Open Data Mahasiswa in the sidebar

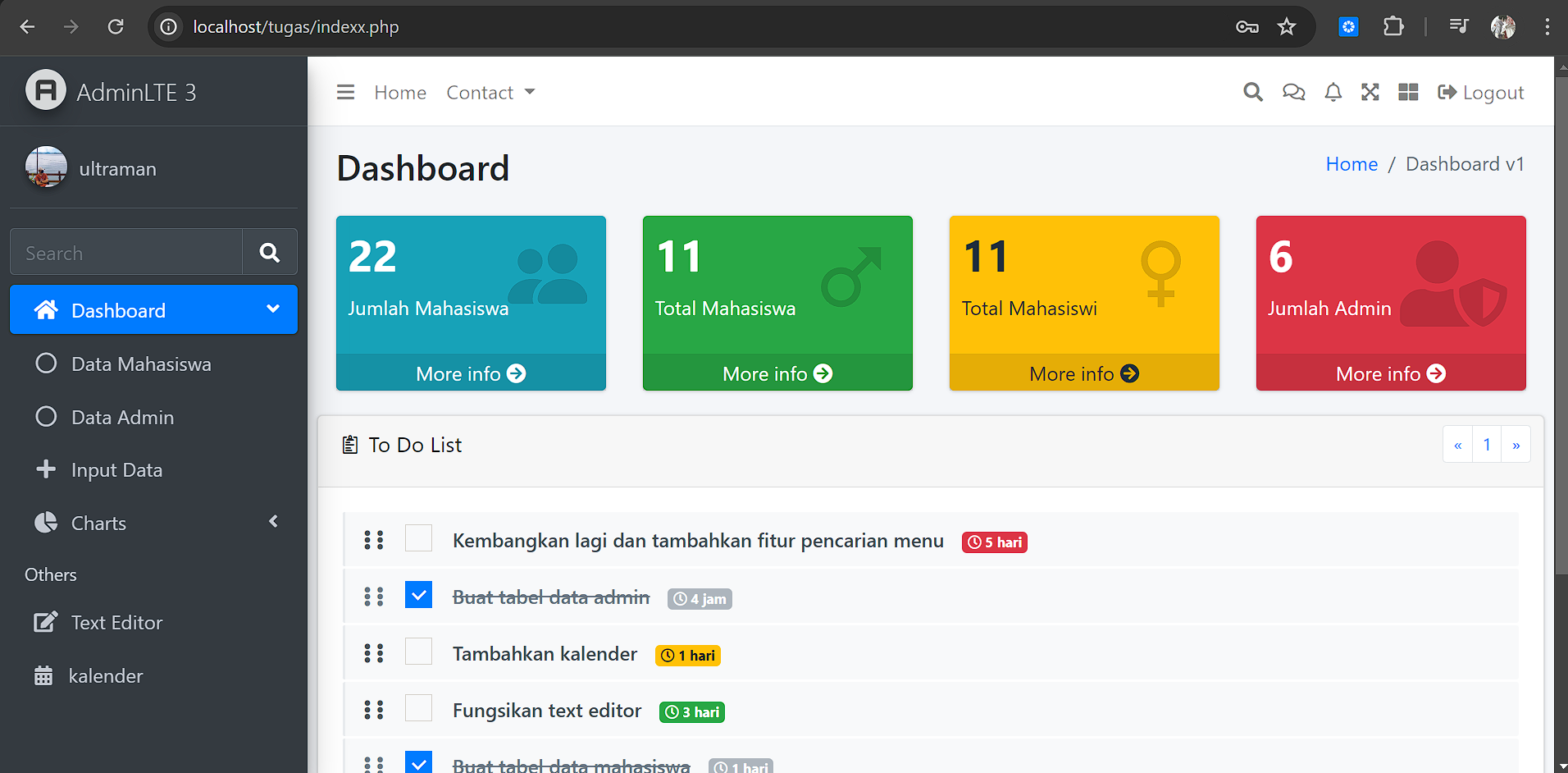[x=141, y=364]
